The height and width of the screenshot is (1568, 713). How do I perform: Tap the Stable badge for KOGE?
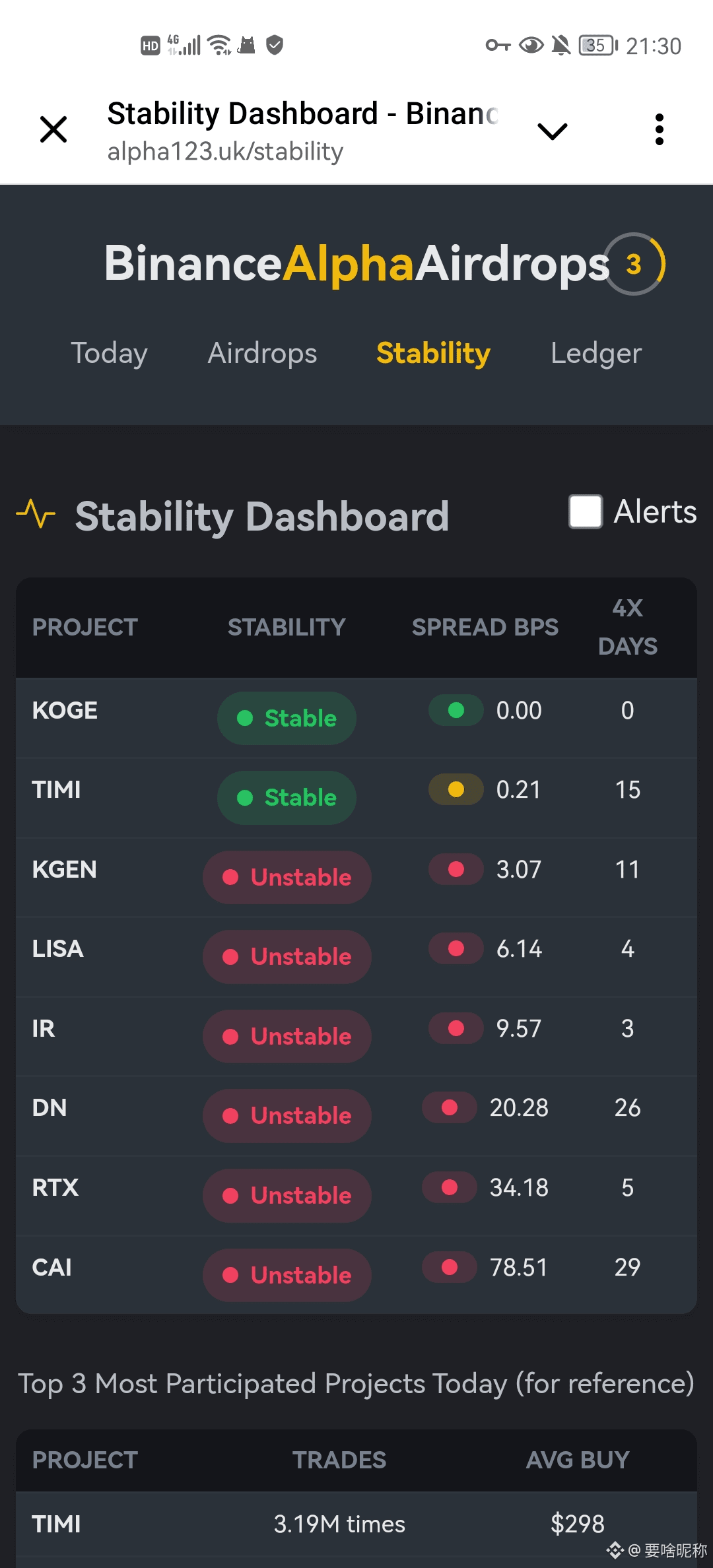(287, 718)
